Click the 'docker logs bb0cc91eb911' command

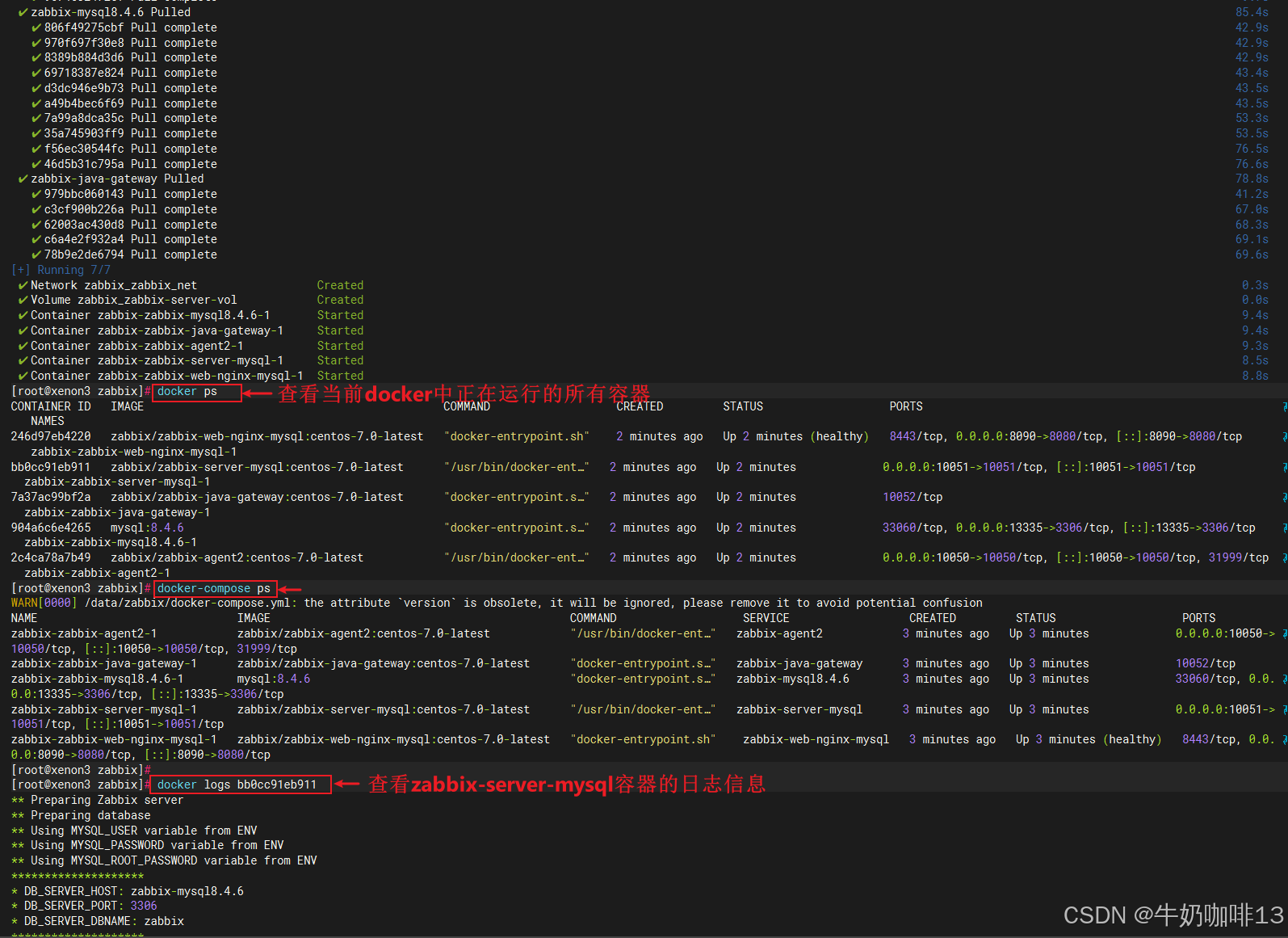coord(237,784)
